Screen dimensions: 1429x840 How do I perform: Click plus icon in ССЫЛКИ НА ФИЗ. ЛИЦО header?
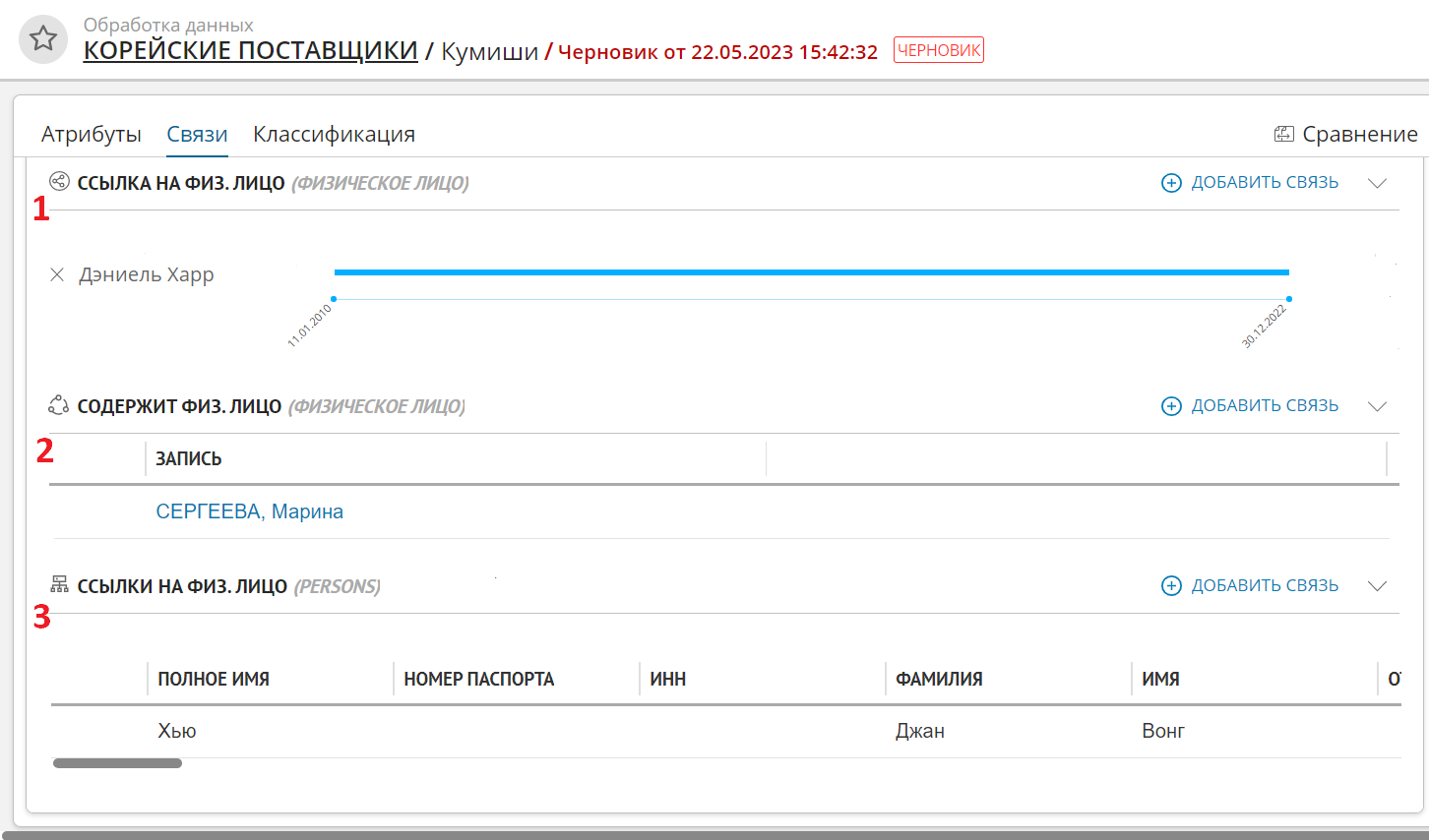point(1171,586)
